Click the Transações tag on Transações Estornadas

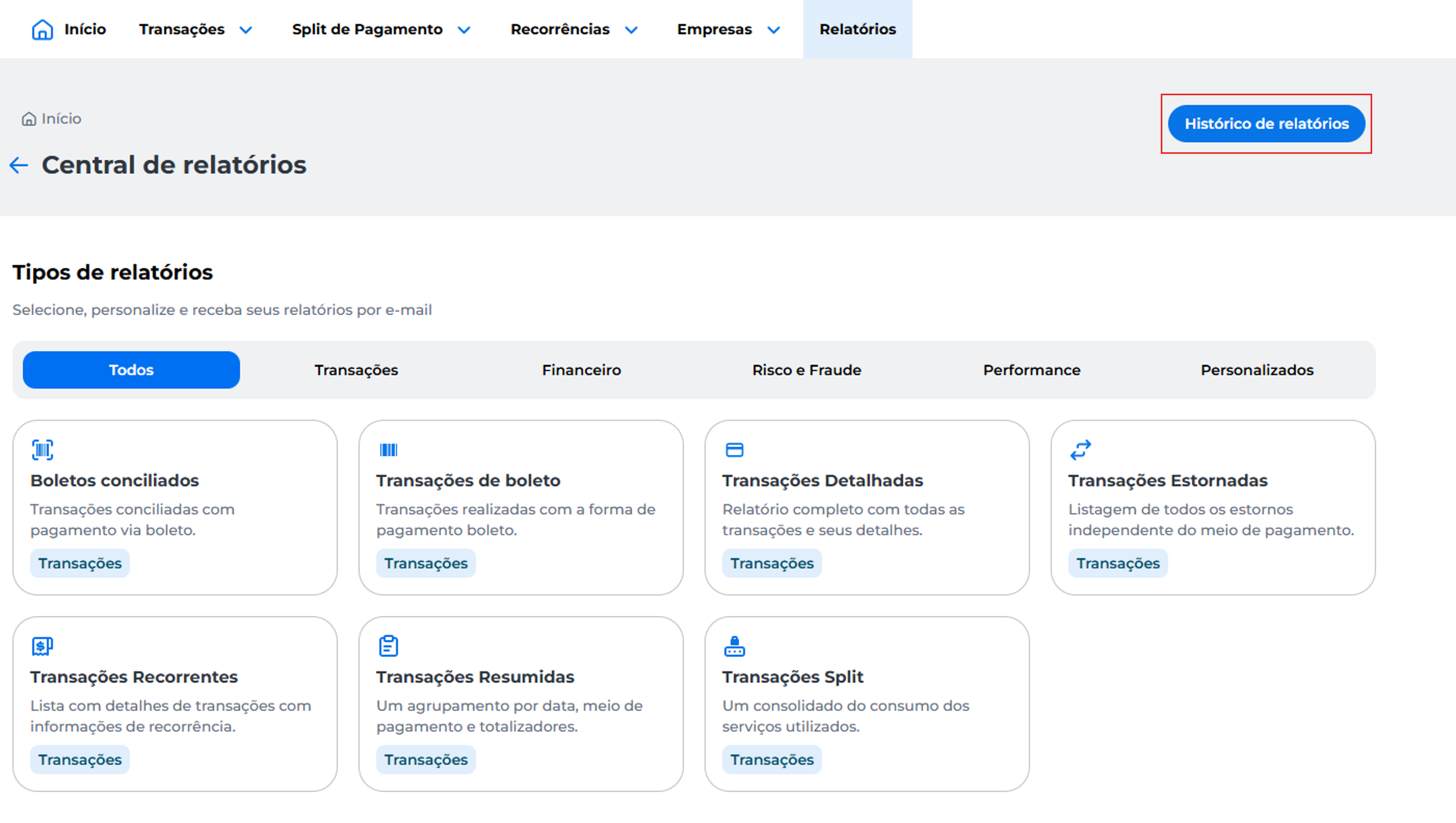click(1117, 564)
